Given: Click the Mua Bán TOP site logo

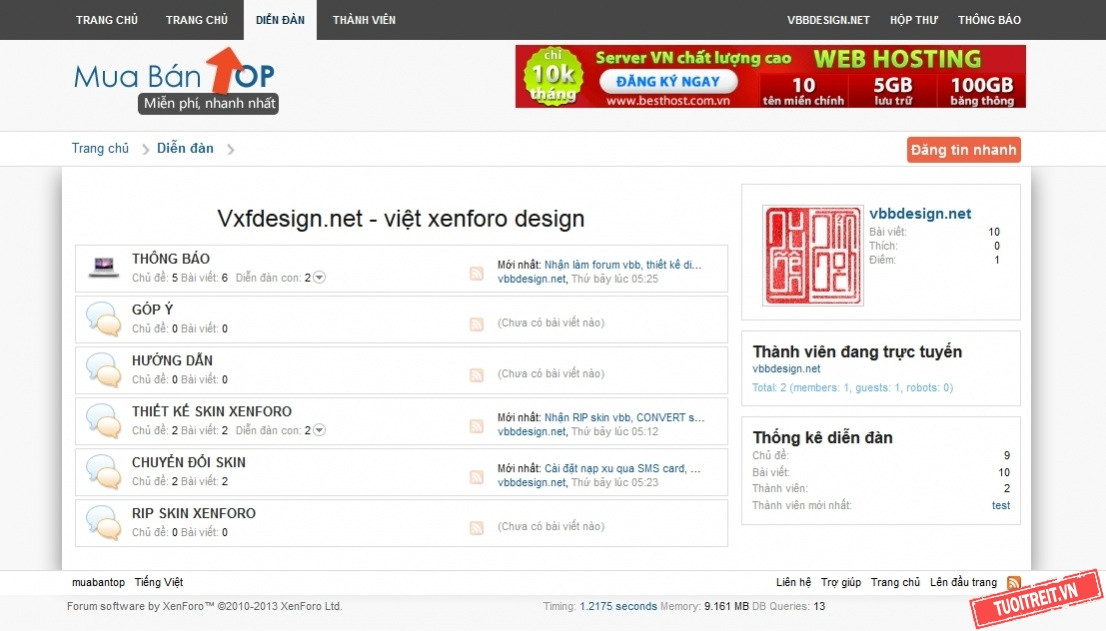Looking at the screenshot, I should (175, 80).
